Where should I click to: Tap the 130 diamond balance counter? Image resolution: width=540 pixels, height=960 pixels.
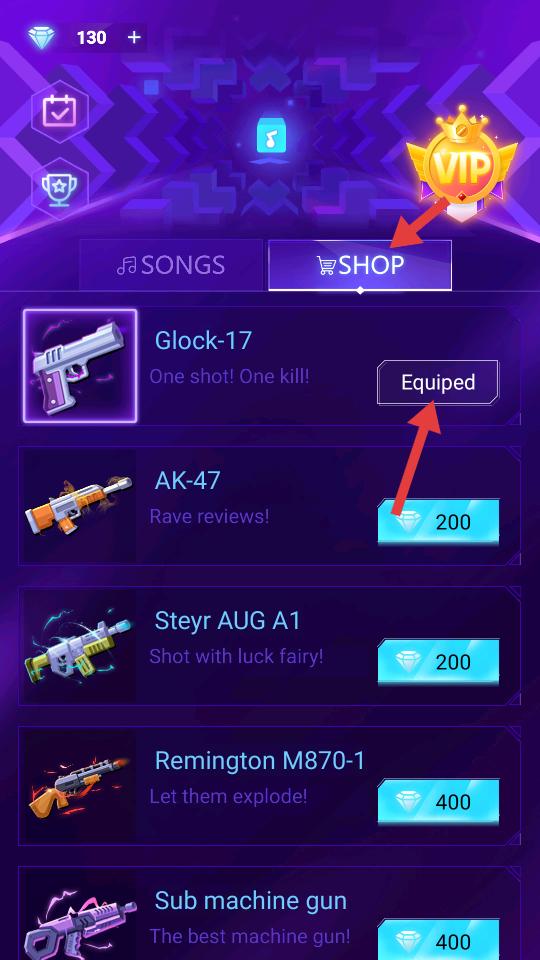[x=91, y=38]
